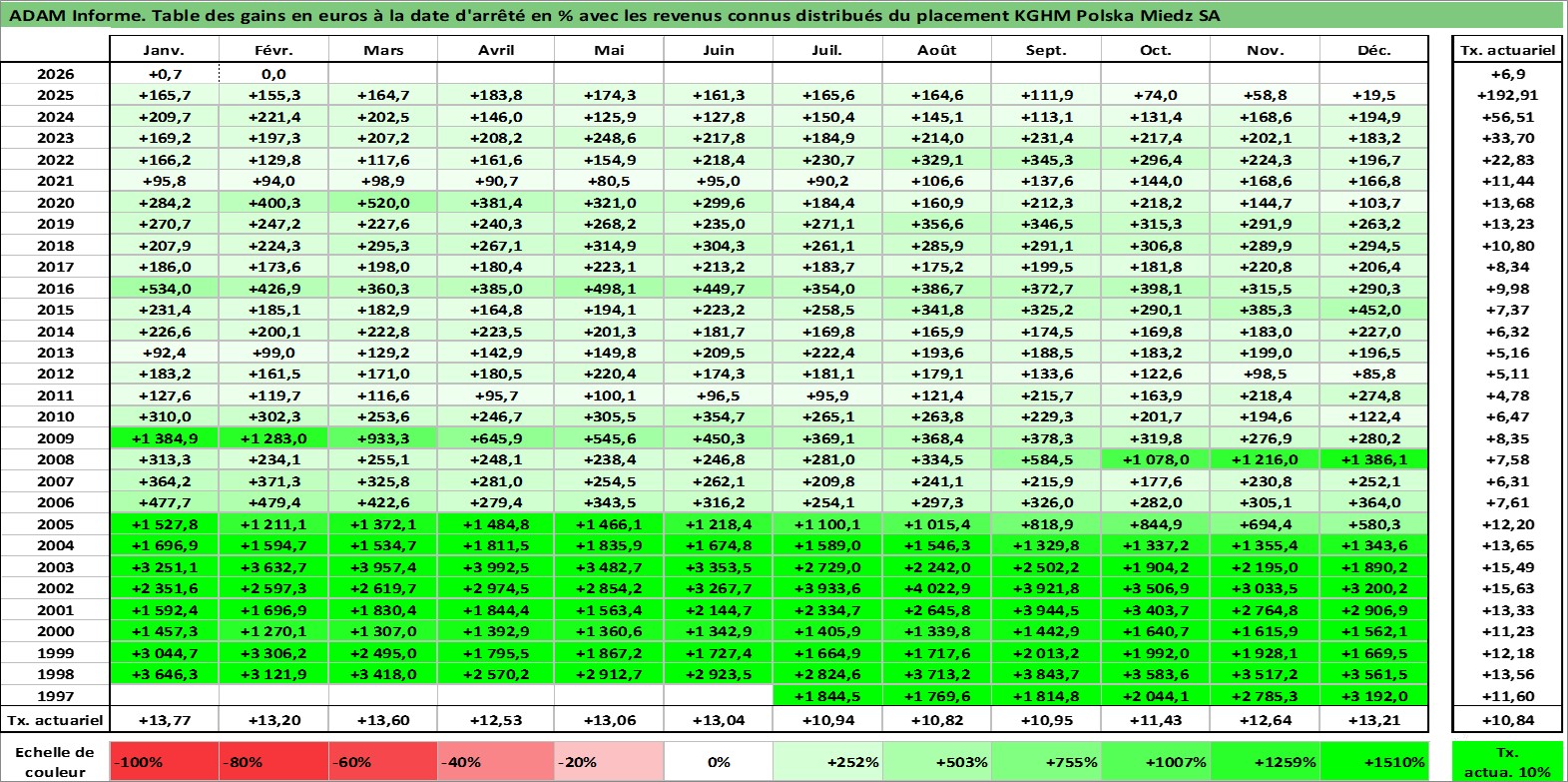
Task: Click the +3 944,5 cell in row 2001
Action: click(1046, 610)
